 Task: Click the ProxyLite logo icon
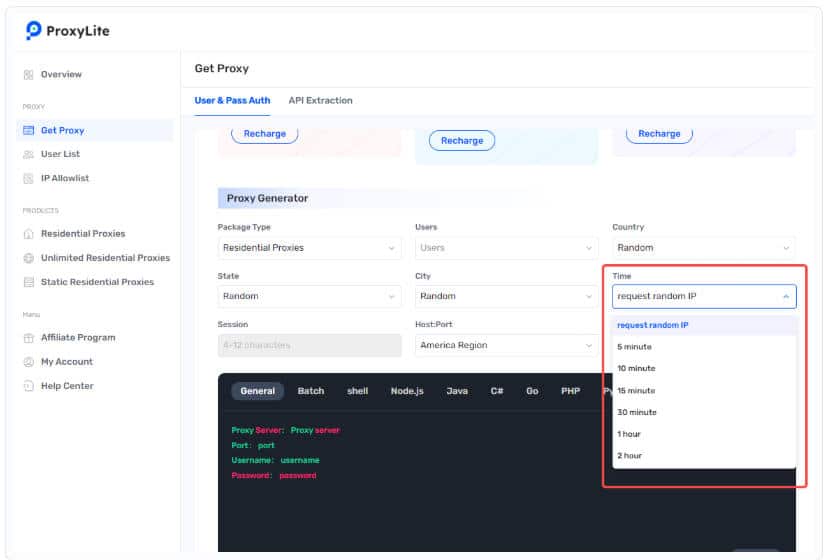[33, 30]
